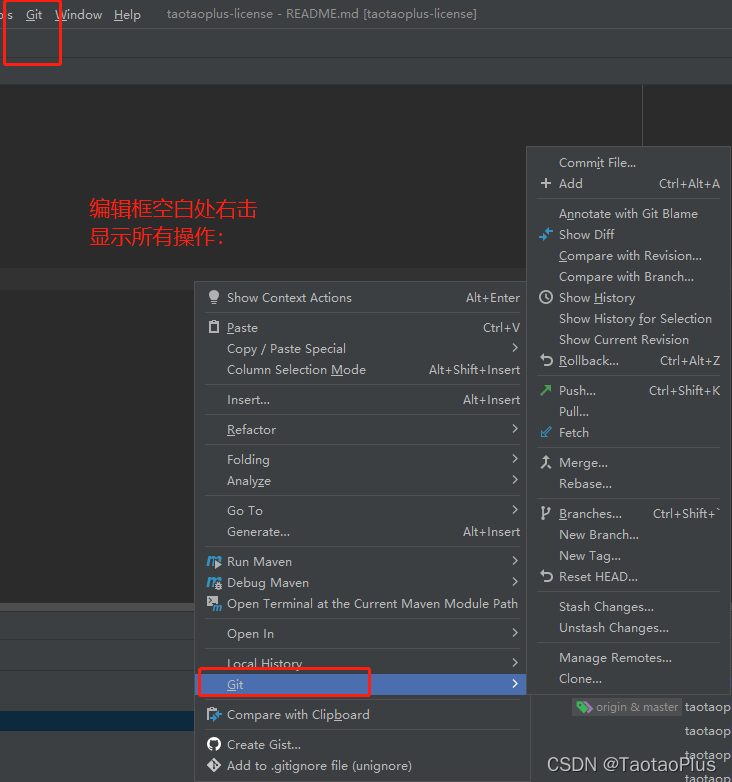Expand the Open In submenu arrow
732x782 pixels.
click(x=515, y=632)
